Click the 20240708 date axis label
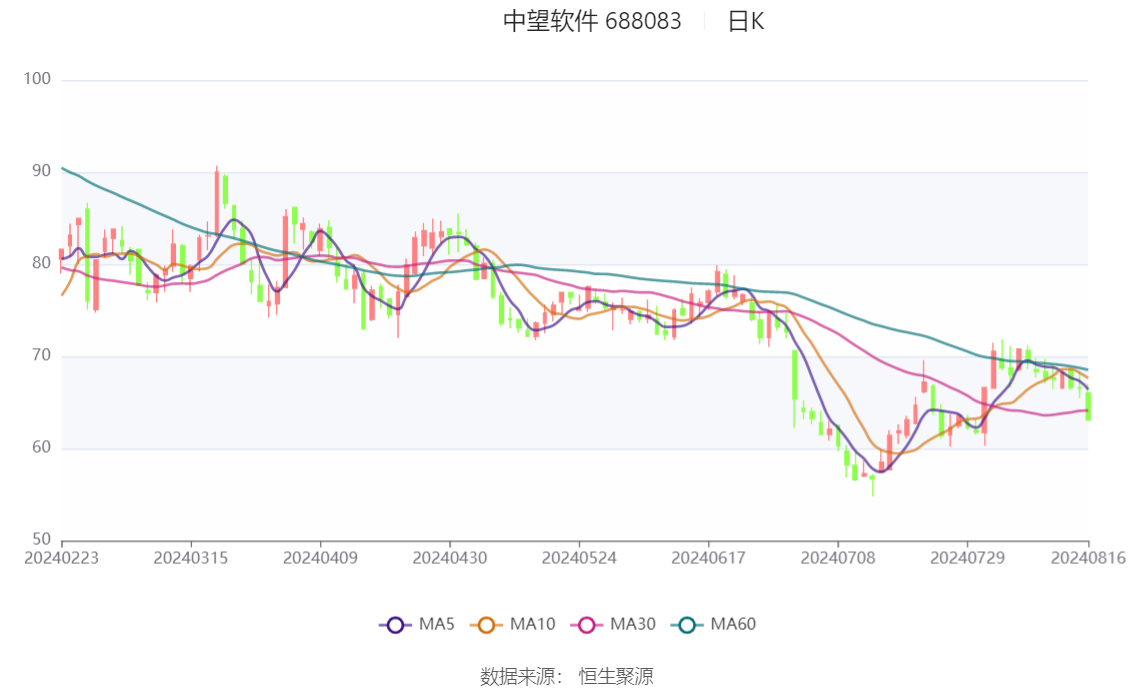Screen dimensions: 1134x689 tap(838, 558)
